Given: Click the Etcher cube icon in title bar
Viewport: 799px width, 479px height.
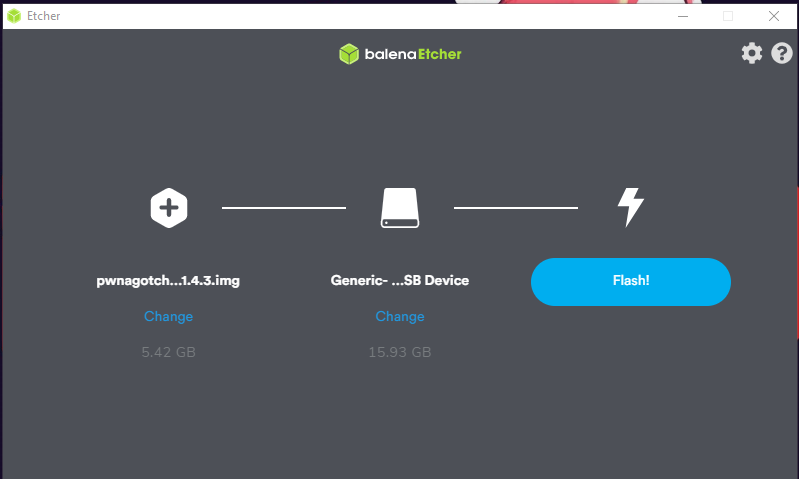Looking at the screenshot, I should pos(14,16).
